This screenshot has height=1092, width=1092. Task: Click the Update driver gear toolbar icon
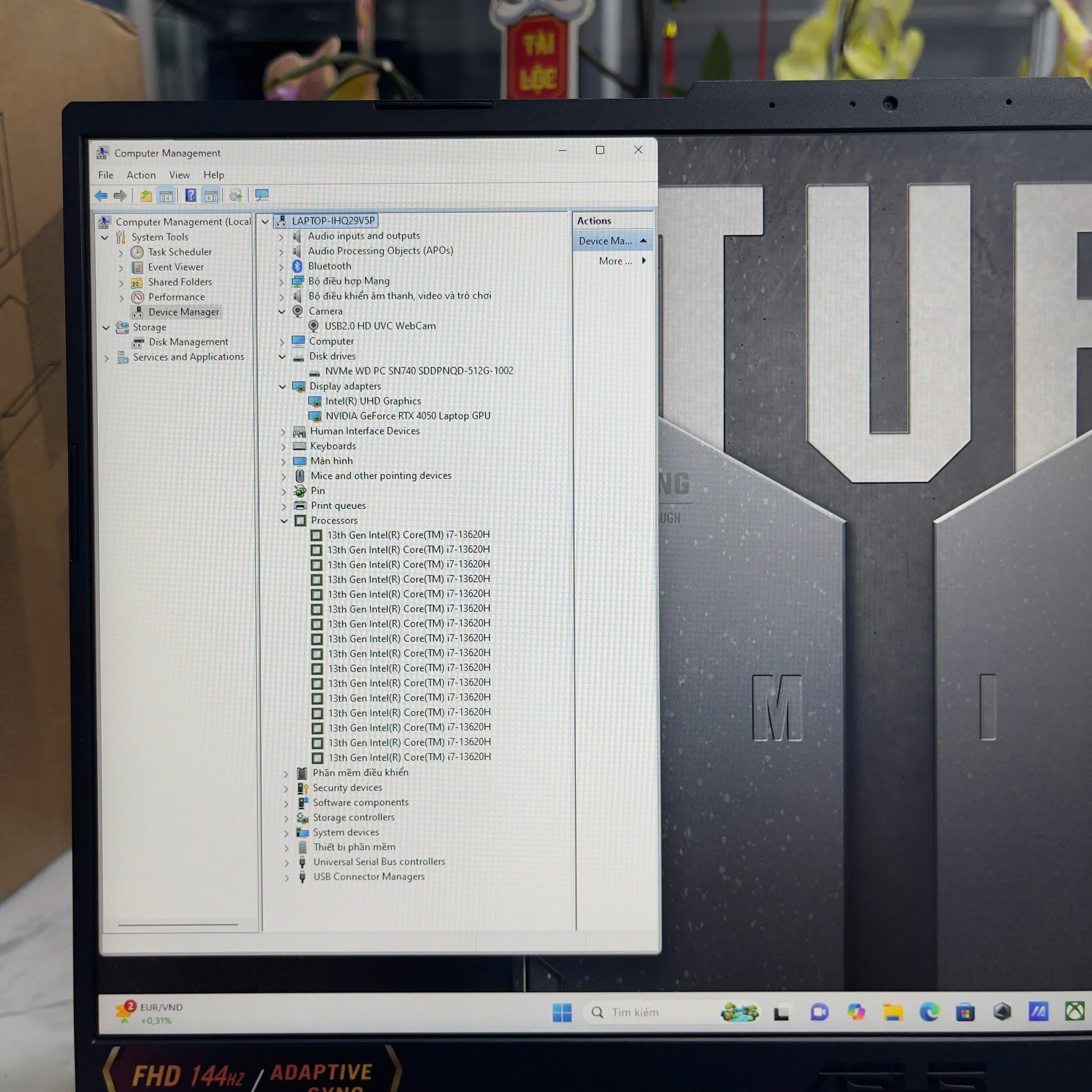[236, 195]
